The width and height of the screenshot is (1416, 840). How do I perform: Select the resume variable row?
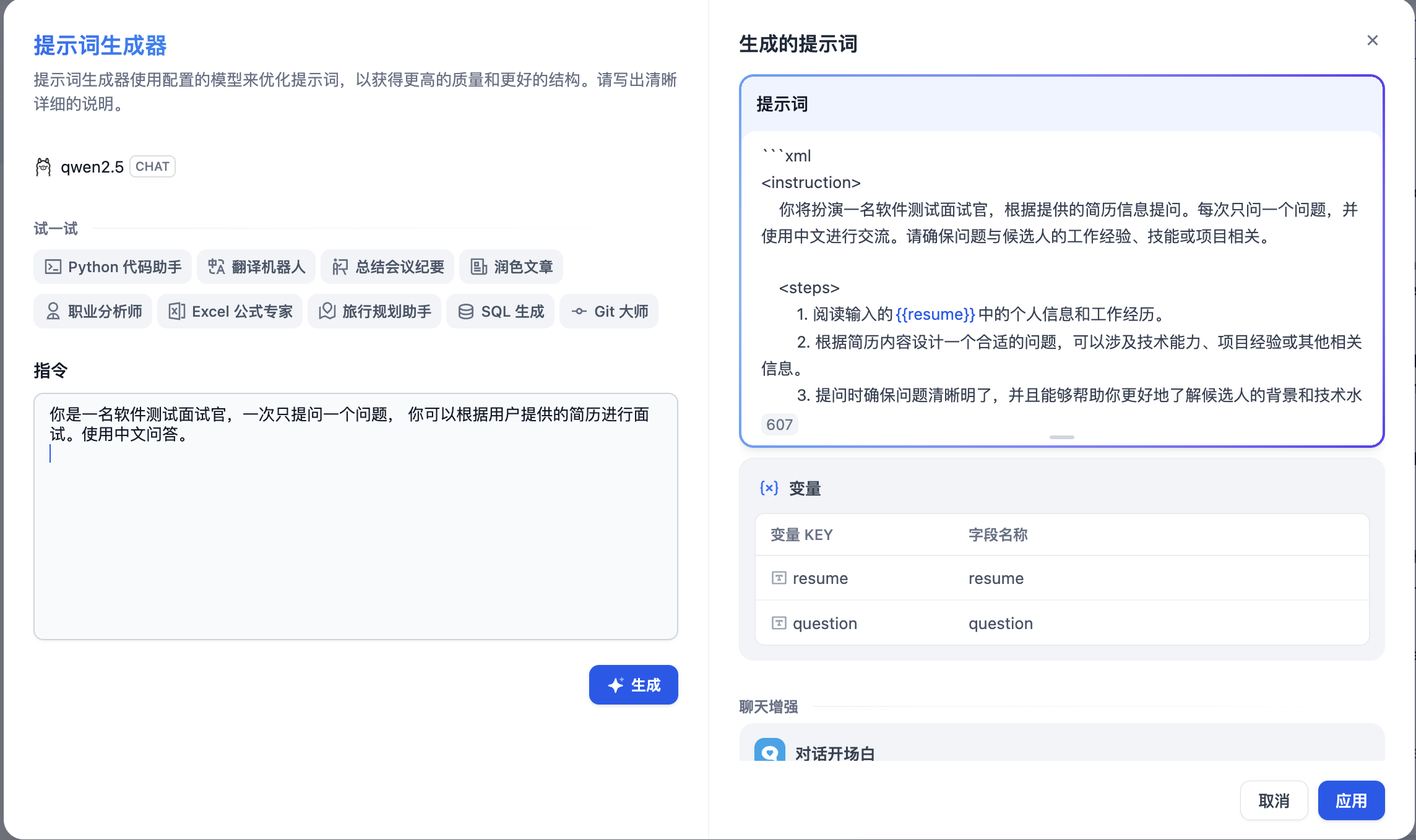1061,578
